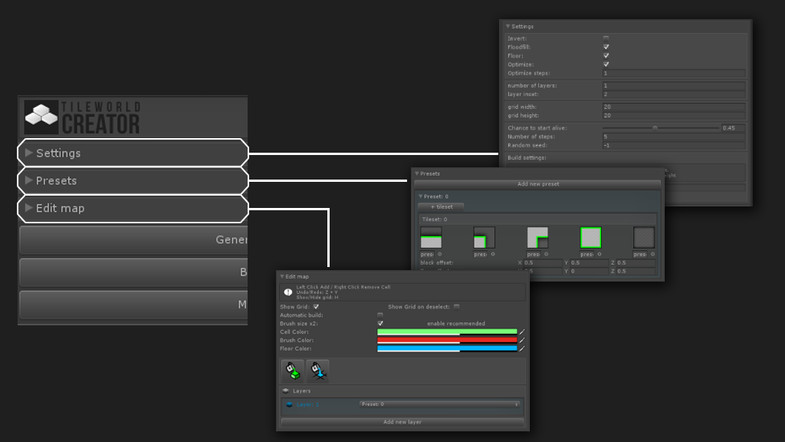The width and height of the screenshot is (785, 442).
Task: Expand the Presets foldout in the TileWorld Creator panel
Action: click(133, 180)
